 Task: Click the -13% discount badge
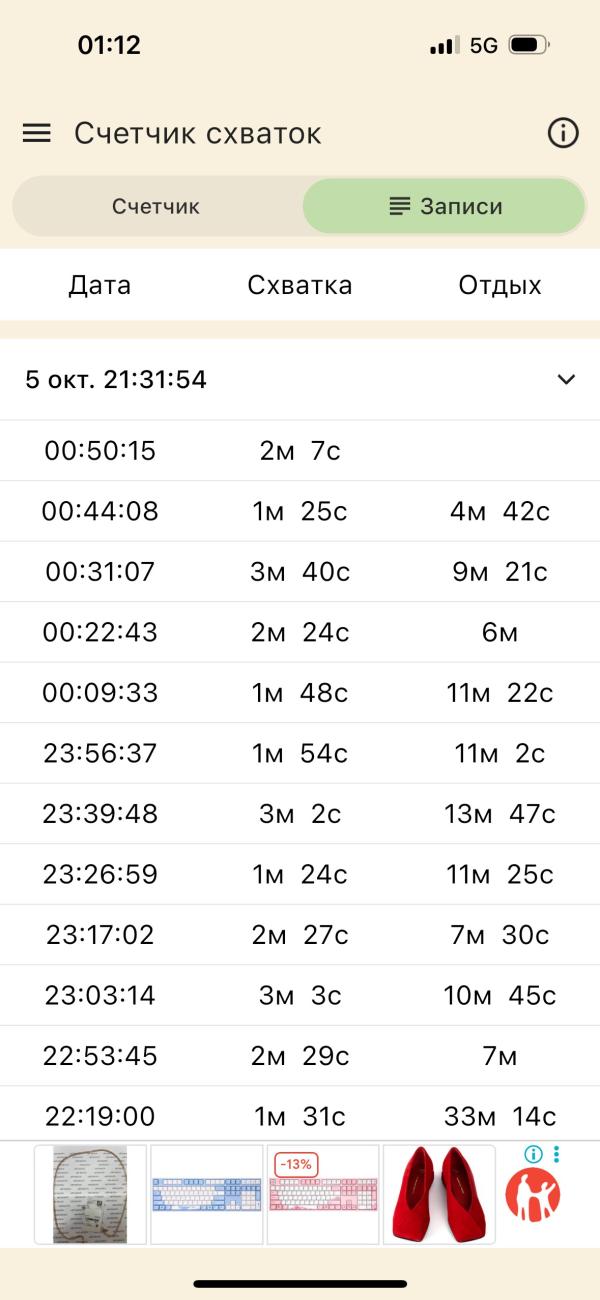click(x=296, y=1164)
